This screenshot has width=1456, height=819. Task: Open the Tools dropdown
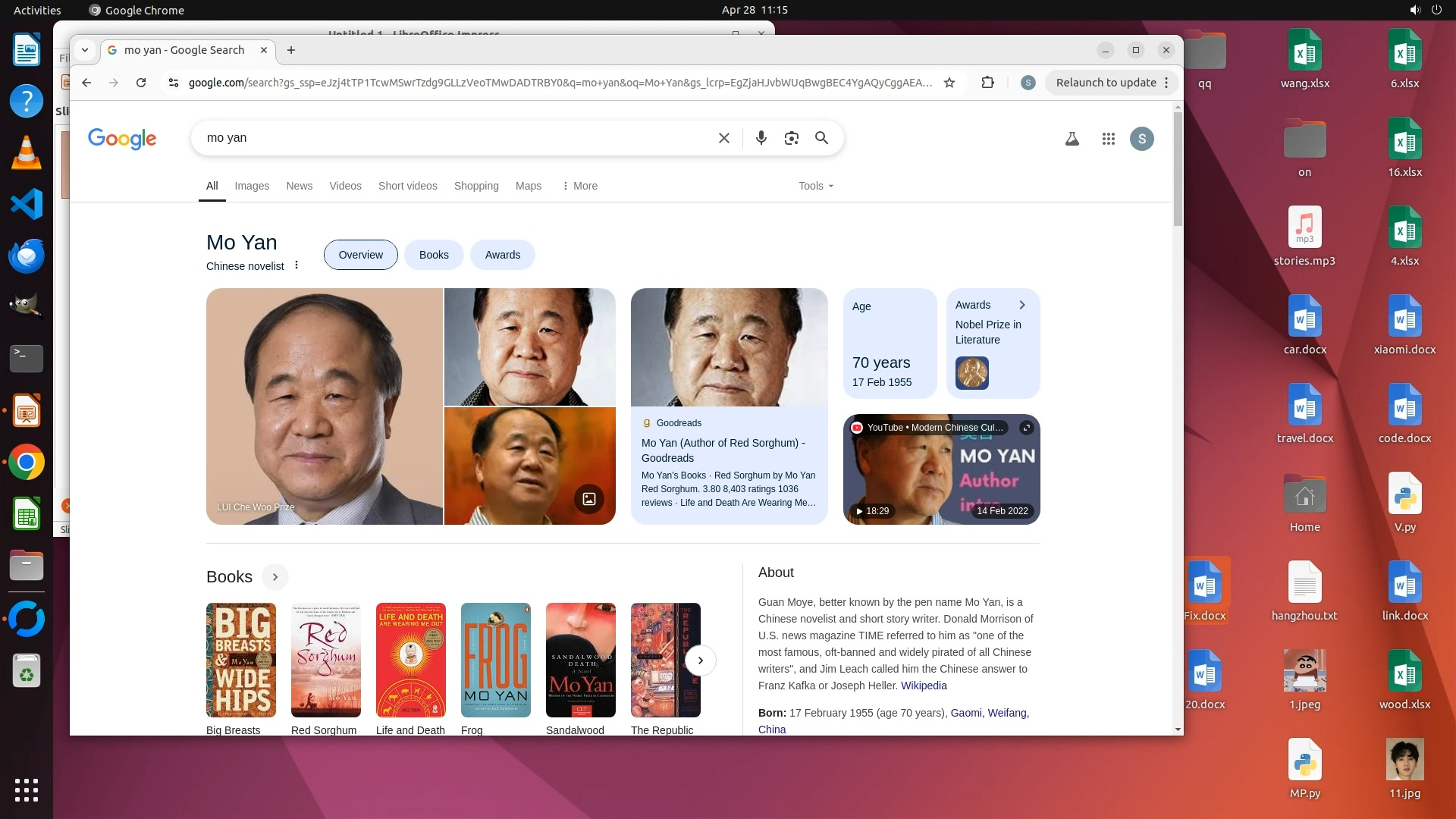(x=816, y=186)
